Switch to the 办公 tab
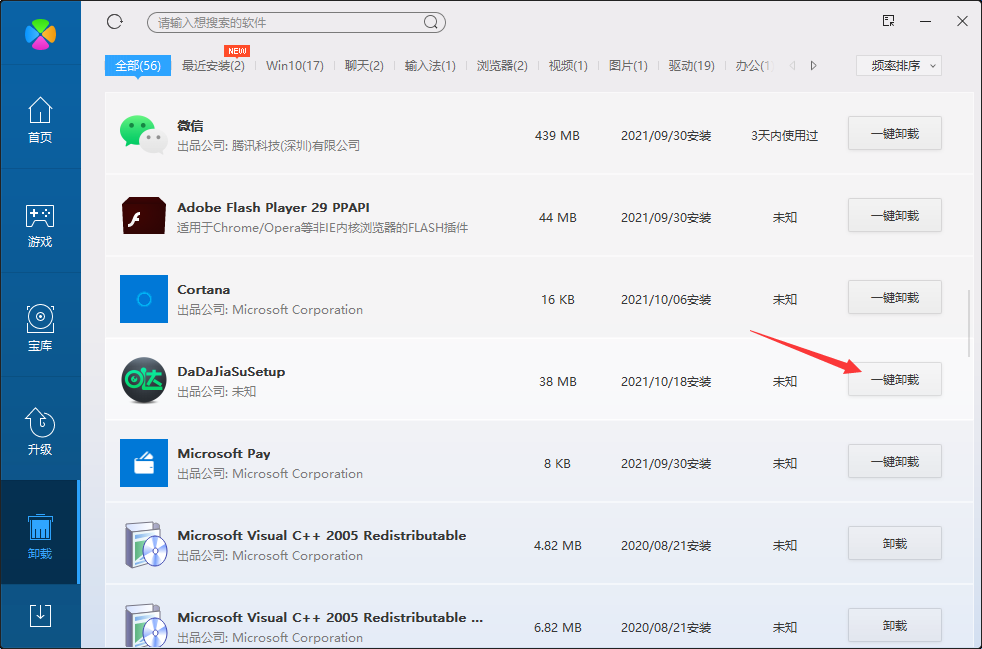 click(755, 65)
